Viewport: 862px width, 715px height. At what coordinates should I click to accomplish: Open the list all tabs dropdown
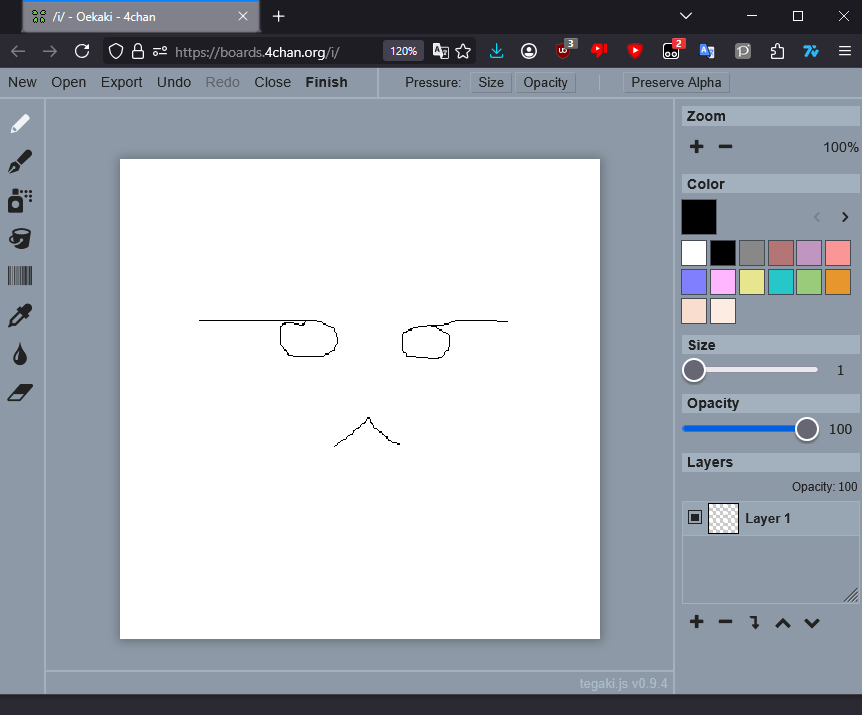(686, 16)
